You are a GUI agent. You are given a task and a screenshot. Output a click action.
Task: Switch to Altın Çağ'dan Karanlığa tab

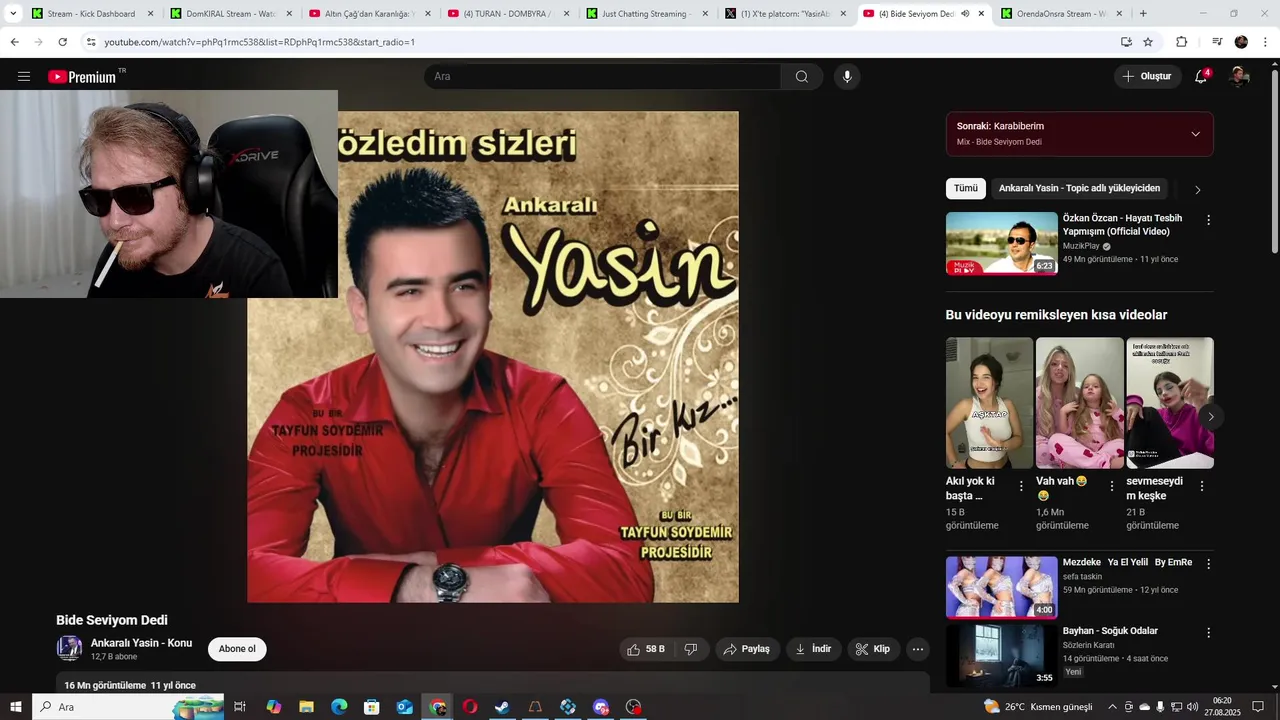tap(368, 14)
